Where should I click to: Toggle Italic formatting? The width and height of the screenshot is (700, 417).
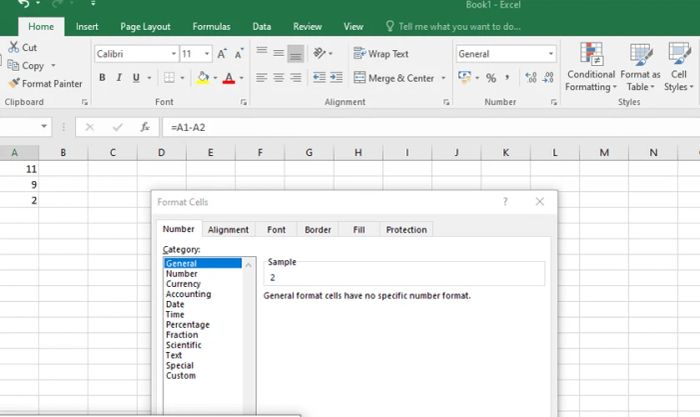[x=119, y=78]
